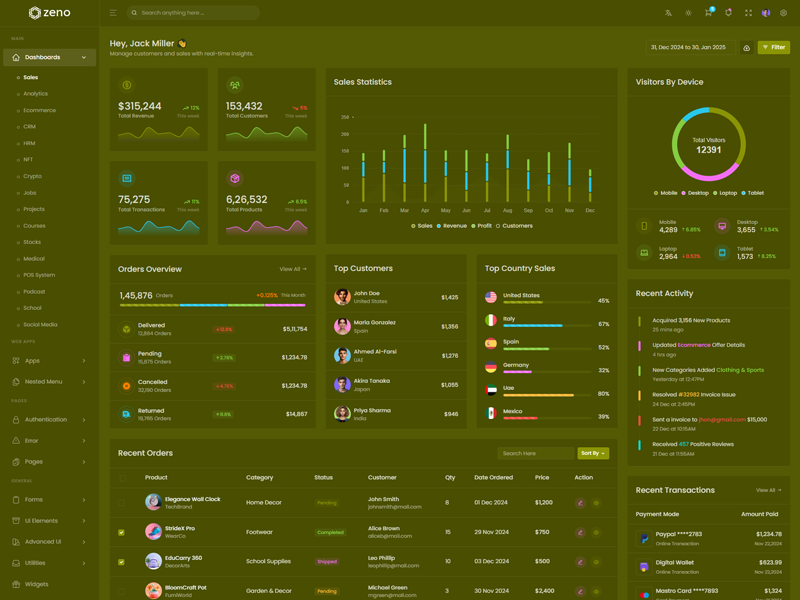The width and height of the screenshot is (800, 600).
Task: Open Ecommerce from the Dashboards submenu
Action: point(39,110)
